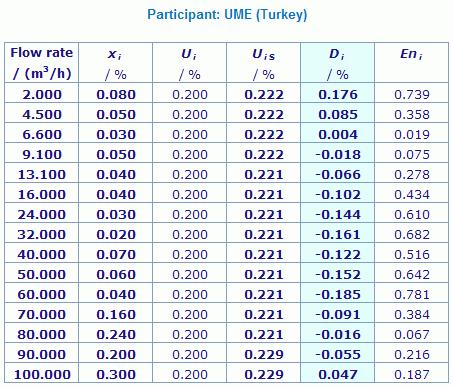Select the Eni value 0.781
Screen dimensions: 453x387
pyautogui.click(x=412, y=295)
